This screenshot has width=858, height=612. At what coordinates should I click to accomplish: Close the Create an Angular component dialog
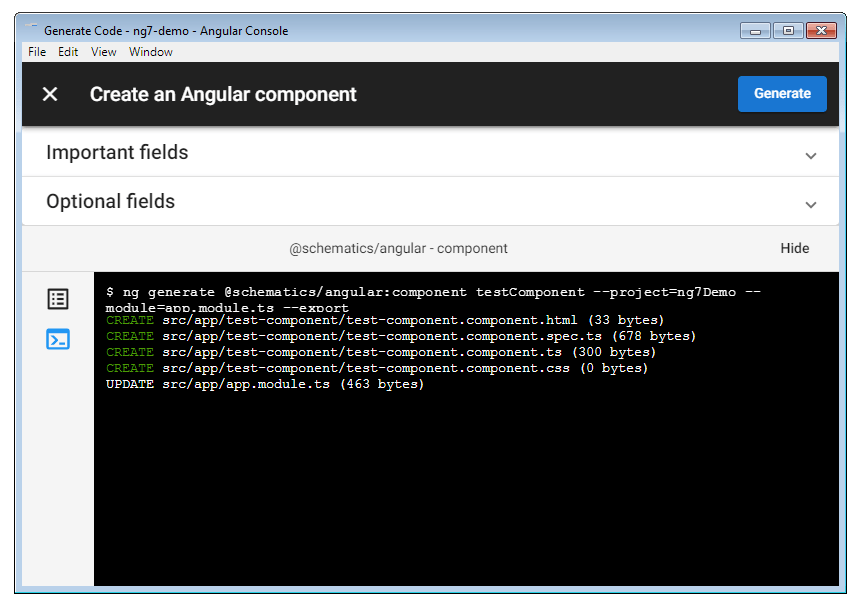click(x=49, y=94)
